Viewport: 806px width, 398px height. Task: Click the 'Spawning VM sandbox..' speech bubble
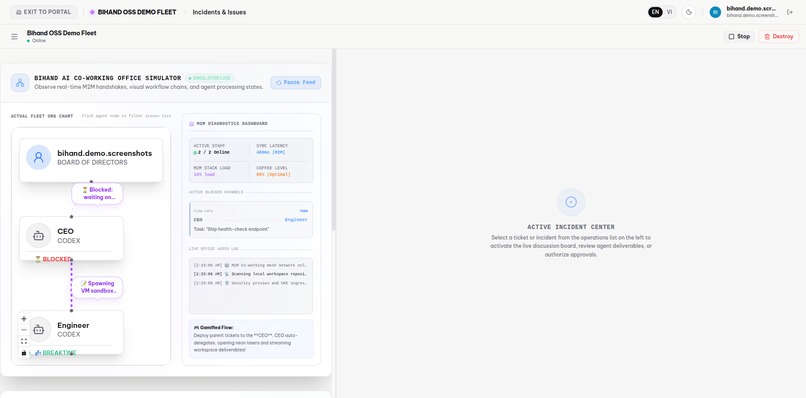(x=97, y=287)
